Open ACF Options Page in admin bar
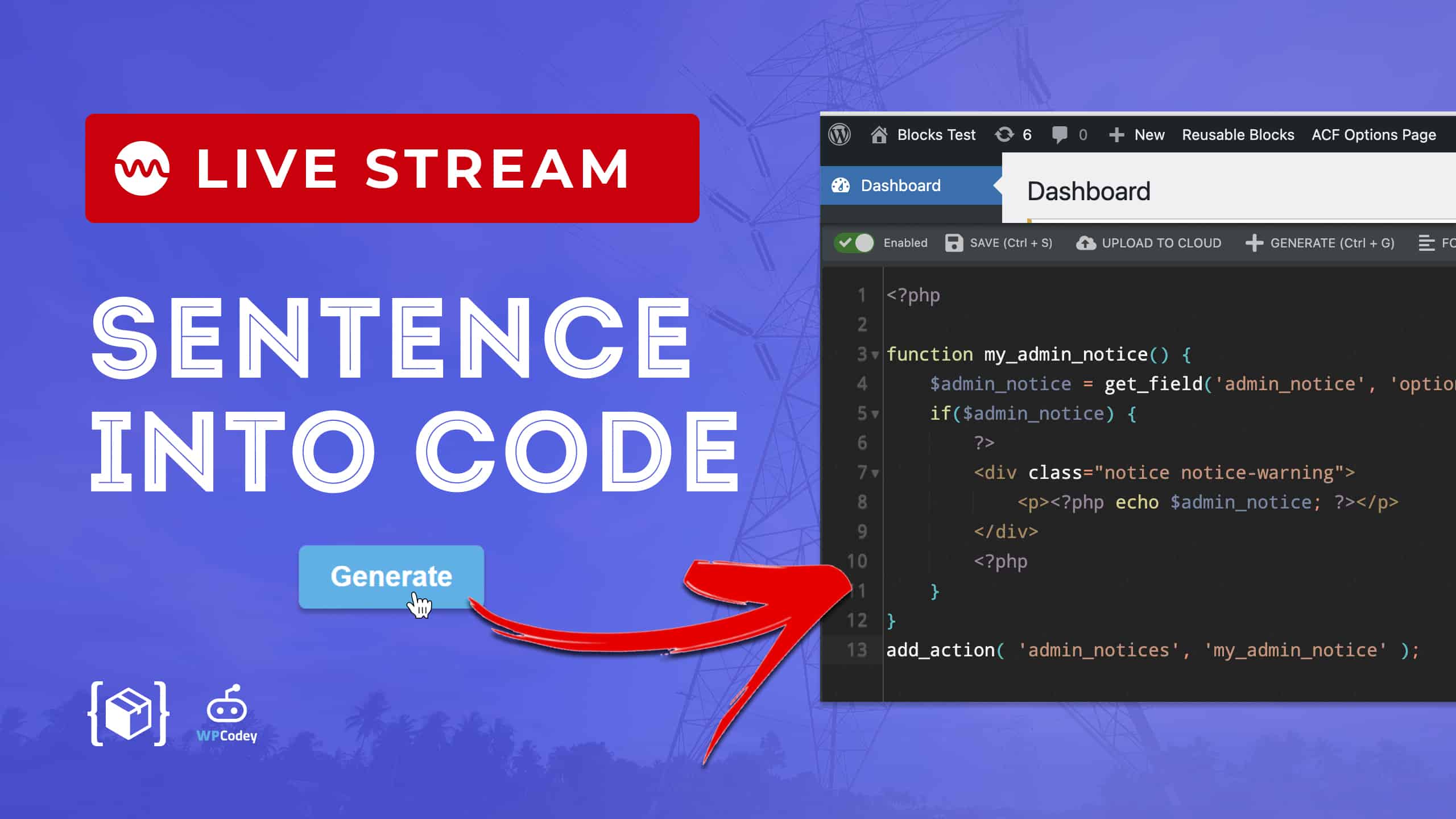Image resolution: width=1456 pixels, height=819 pixels. pos(1374,135)
